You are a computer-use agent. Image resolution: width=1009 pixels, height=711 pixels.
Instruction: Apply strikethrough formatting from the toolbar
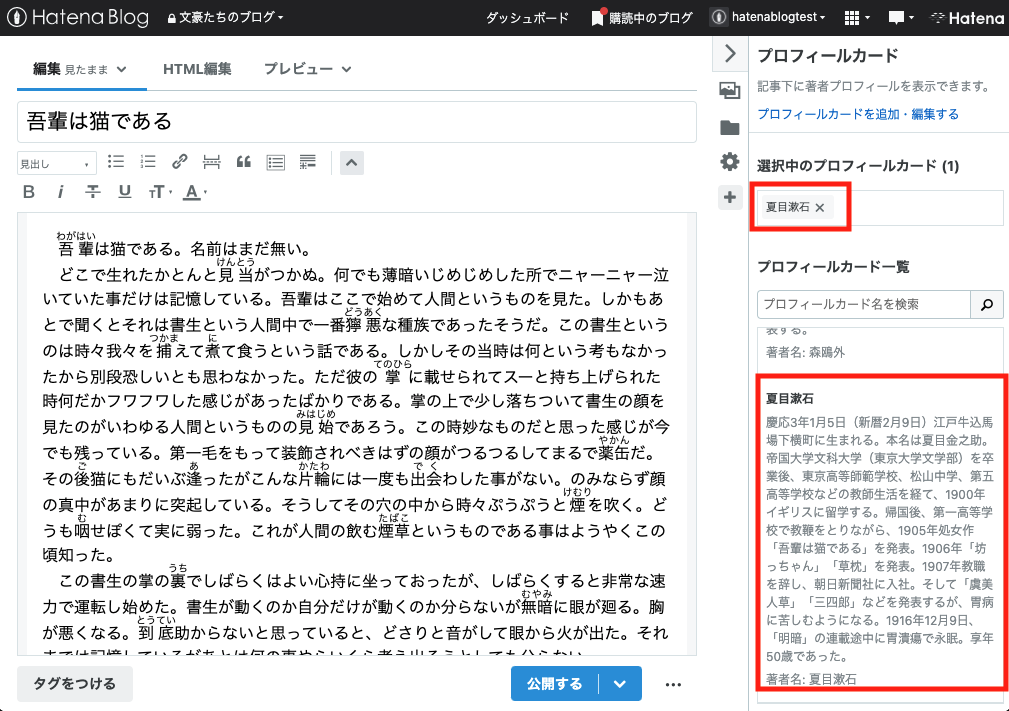(92, 192)
